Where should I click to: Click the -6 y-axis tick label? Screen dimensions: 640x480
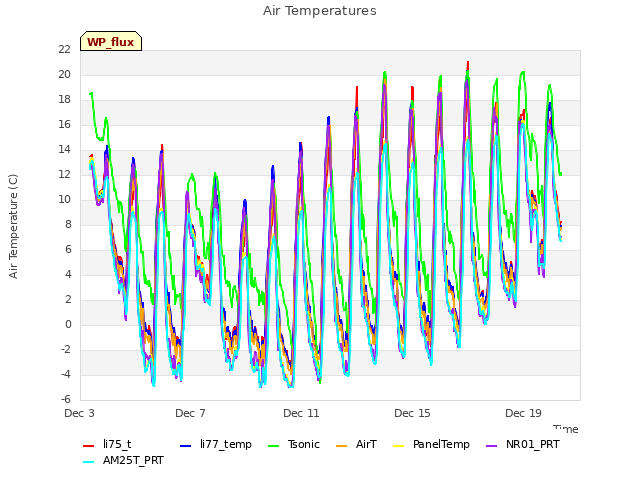tap(66, 399)
